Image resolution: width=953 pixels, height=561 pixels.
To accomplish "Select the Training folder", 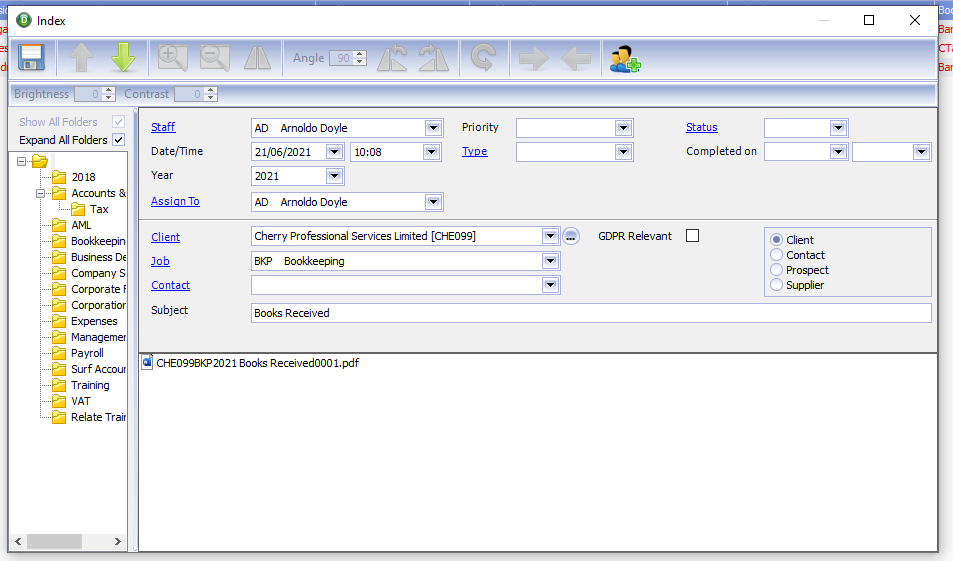I will (x=90, y=385).
